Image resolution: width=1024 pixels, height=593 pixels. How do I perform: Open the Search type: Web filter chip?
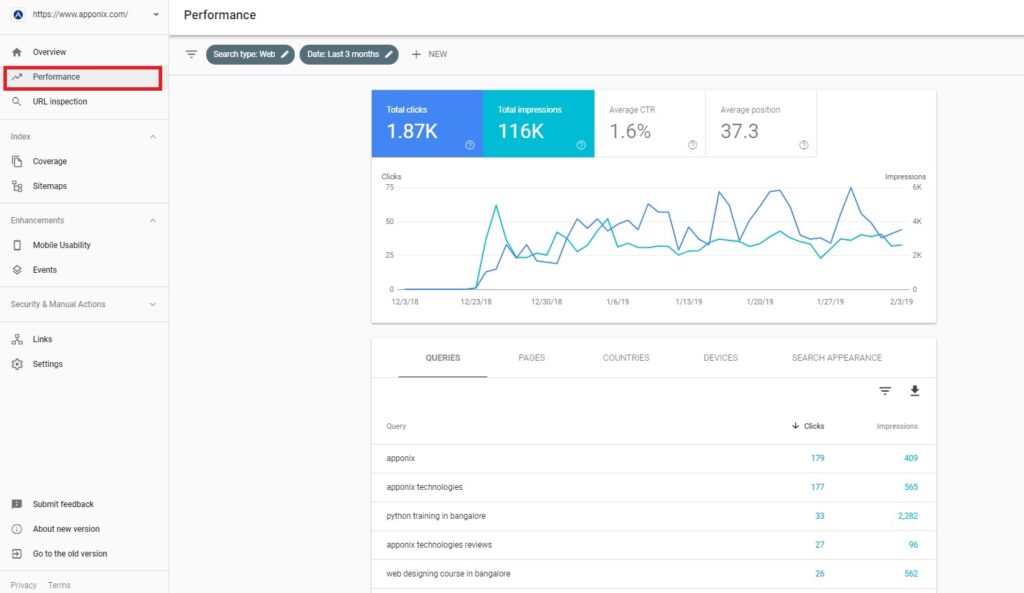[x=250, y=54]
